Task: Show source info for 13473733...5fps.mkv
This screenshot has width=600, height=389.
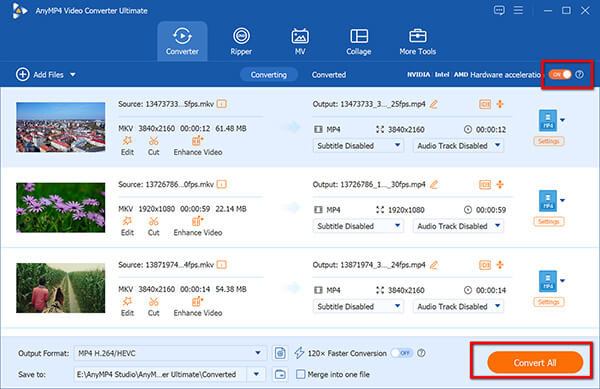Action: pos(222,104)
